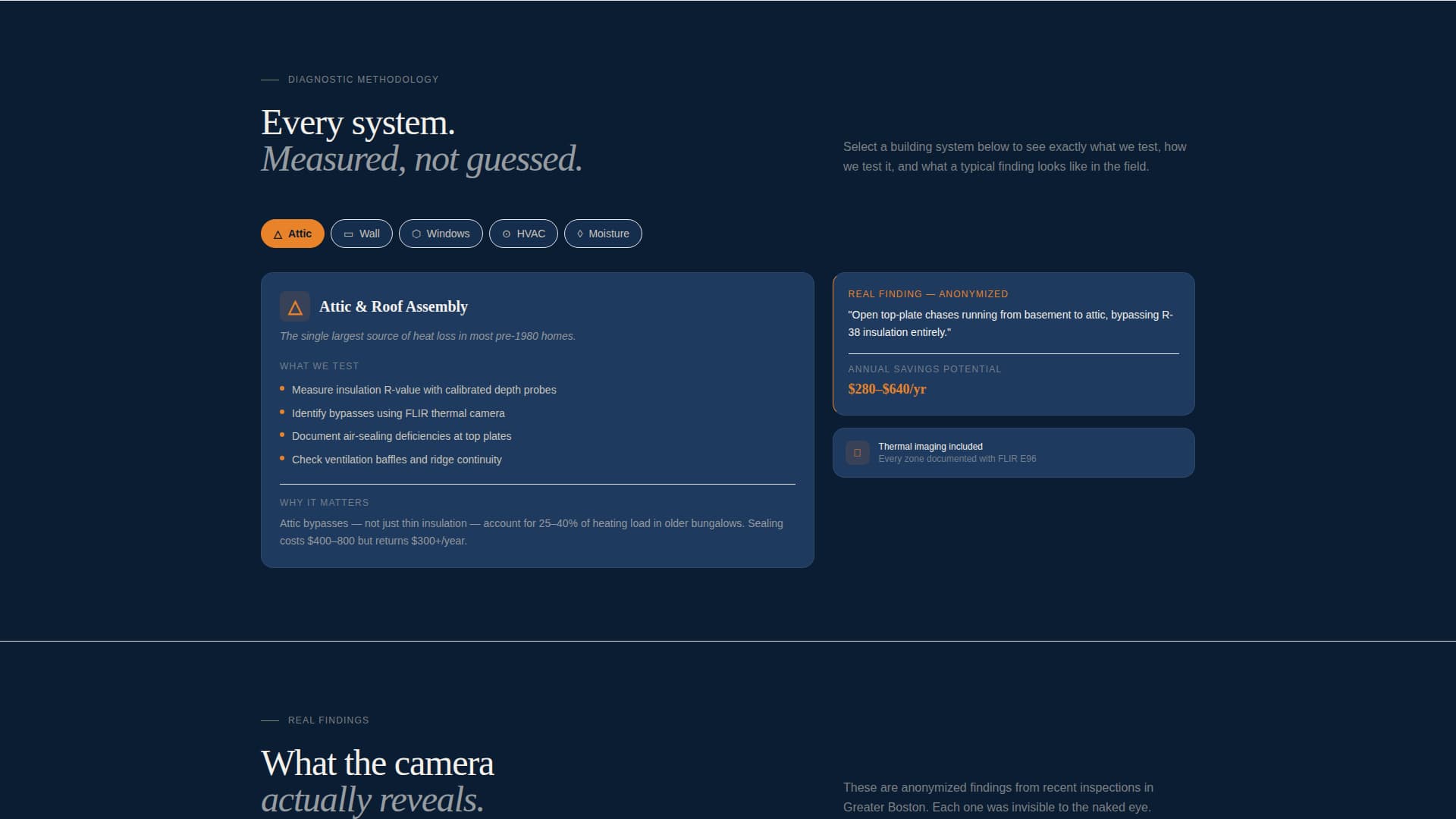Click the bullet marker beside FLIR thermal camera item
The image size is (1456, 819).
(283, 411)
